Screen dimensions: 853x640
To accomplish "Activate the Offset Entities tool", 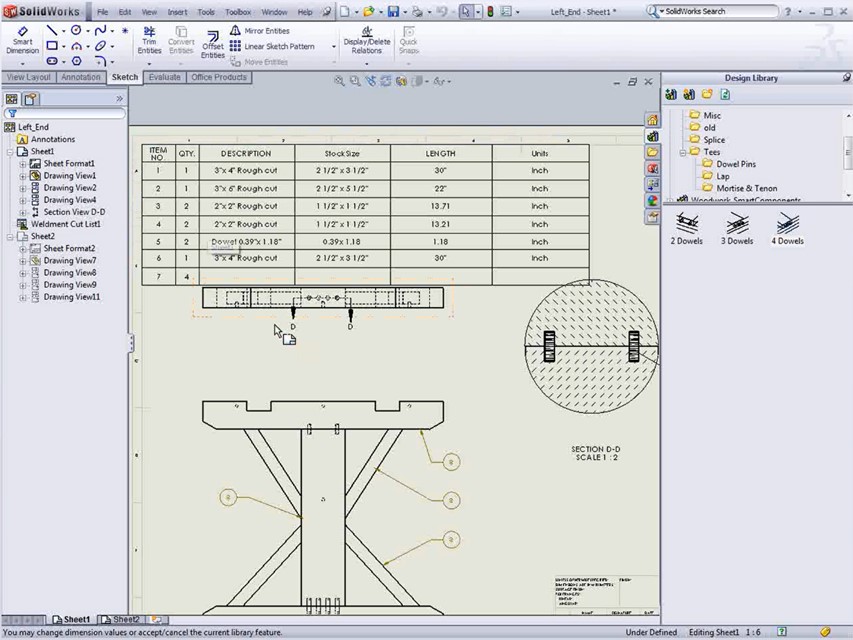I will 213,42.
